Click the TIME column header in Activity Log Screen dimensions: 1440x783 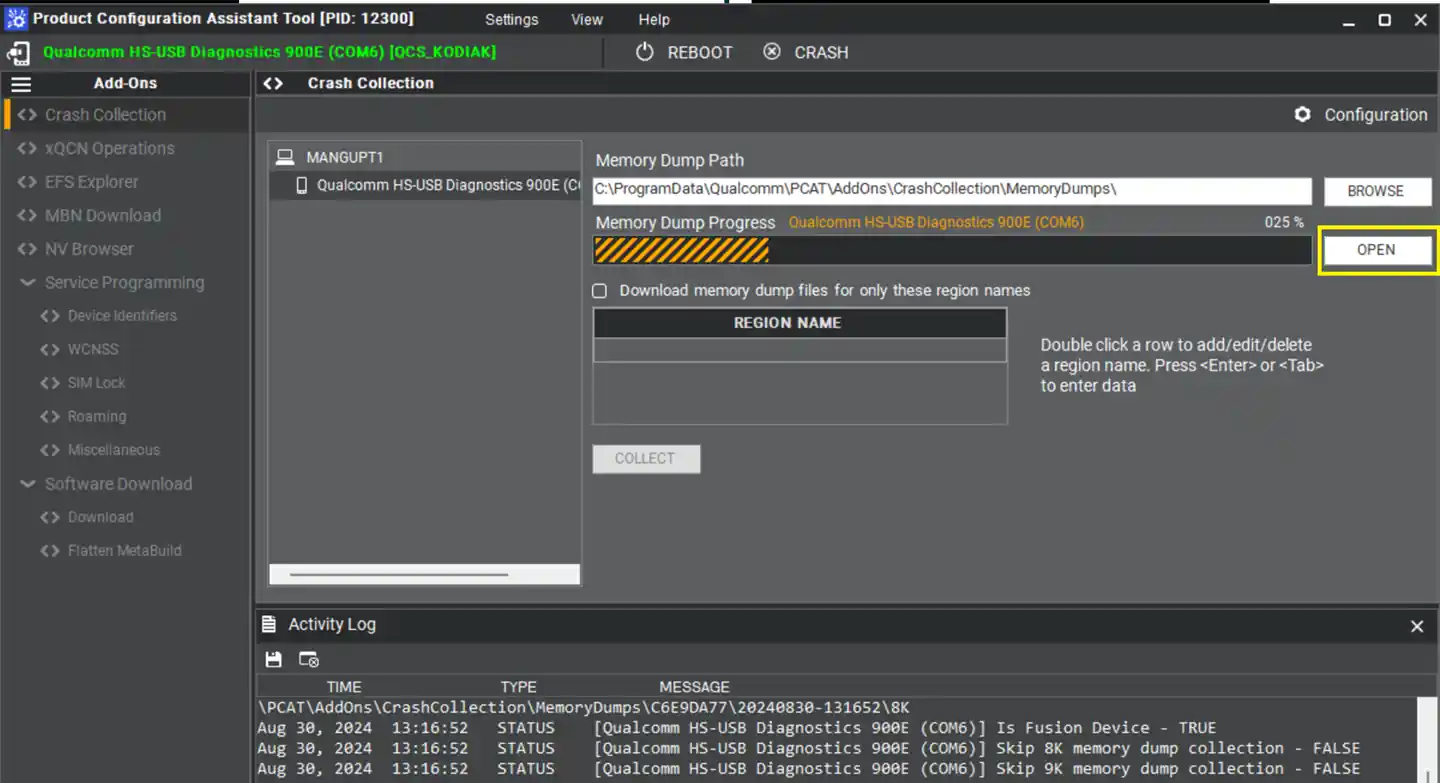[344, 687]
